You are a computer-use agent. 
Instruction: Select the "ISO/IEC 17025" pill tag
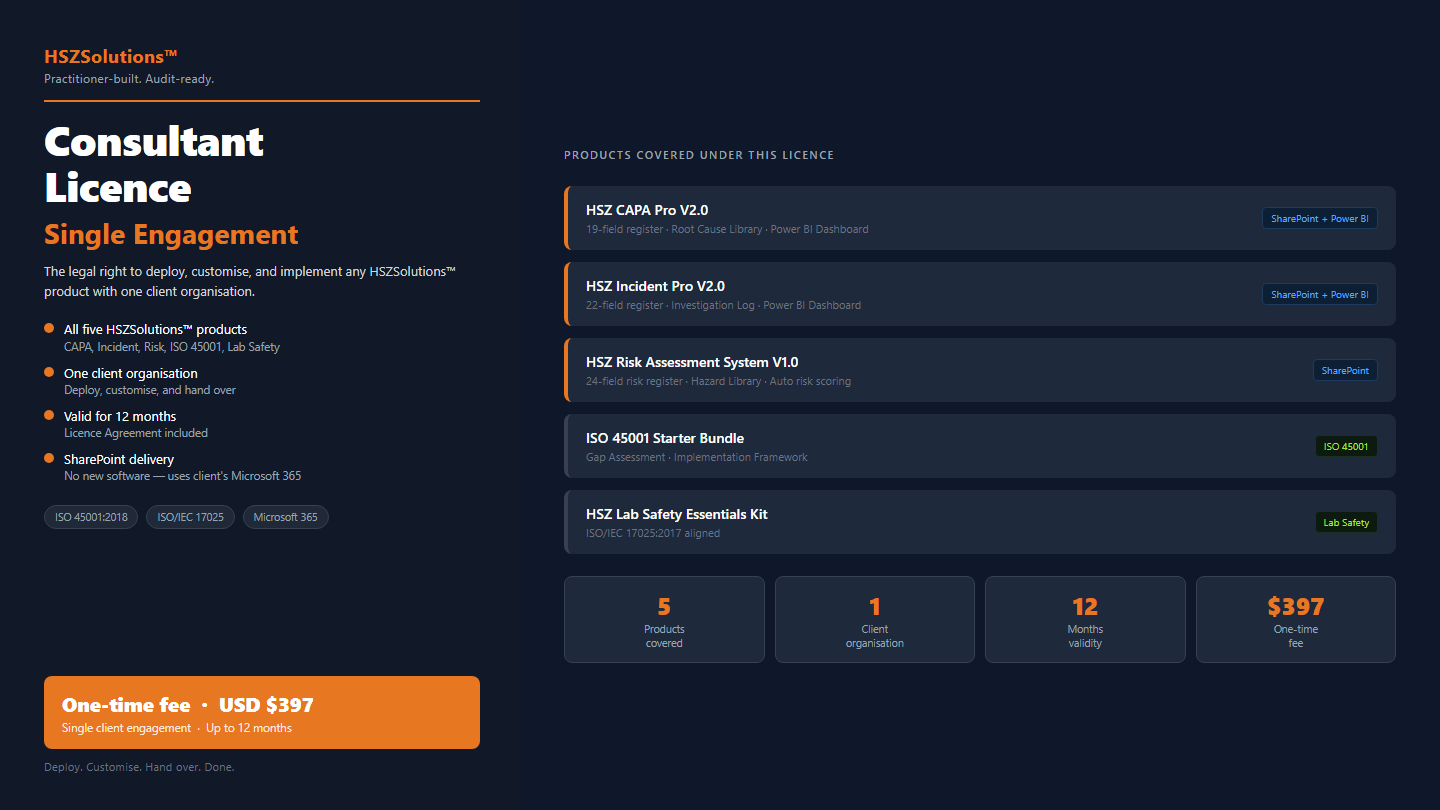pos(191,517)
